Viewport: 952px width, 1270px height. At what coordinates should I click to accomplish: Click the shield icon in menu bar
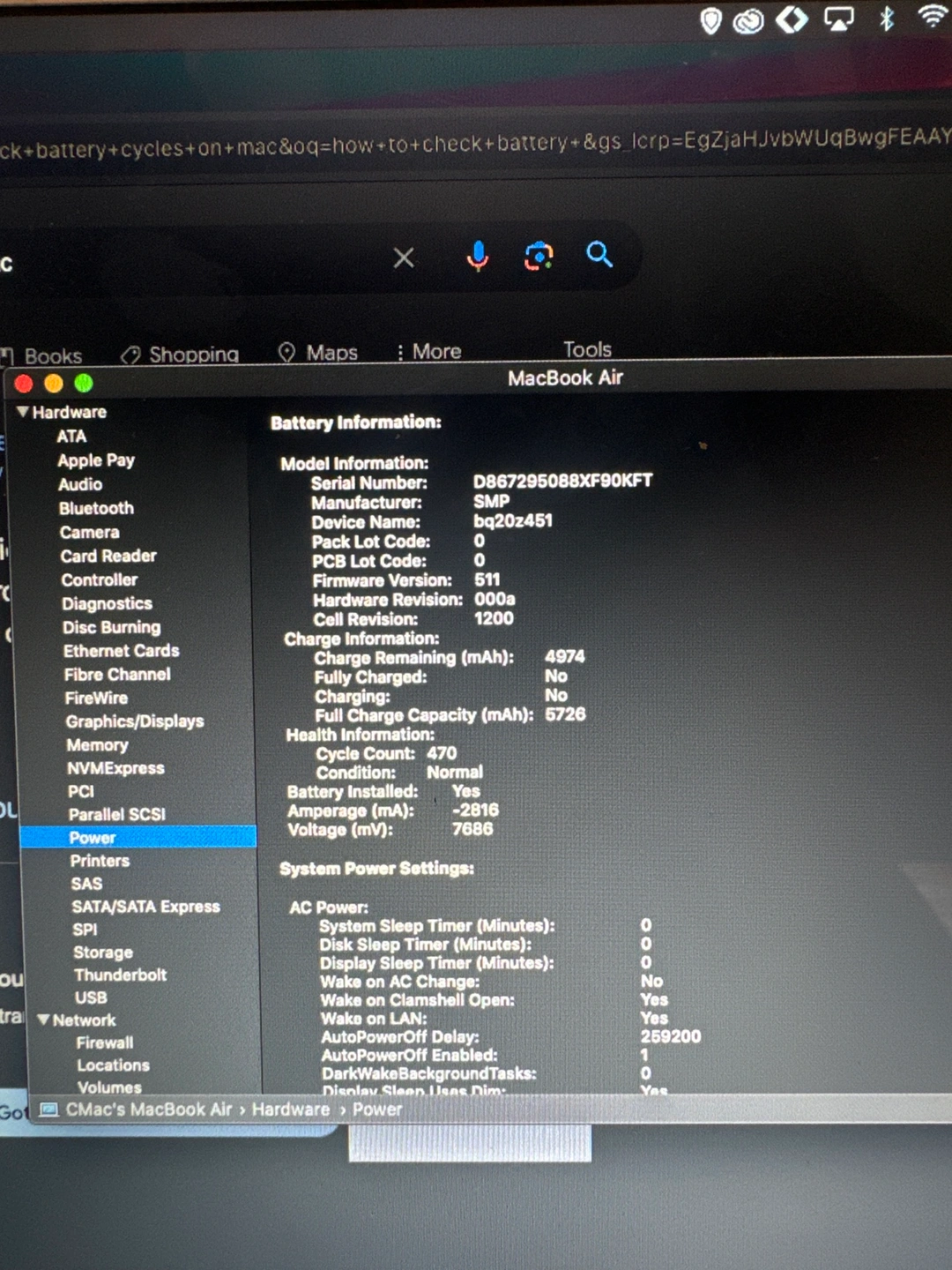click(710, 21)
